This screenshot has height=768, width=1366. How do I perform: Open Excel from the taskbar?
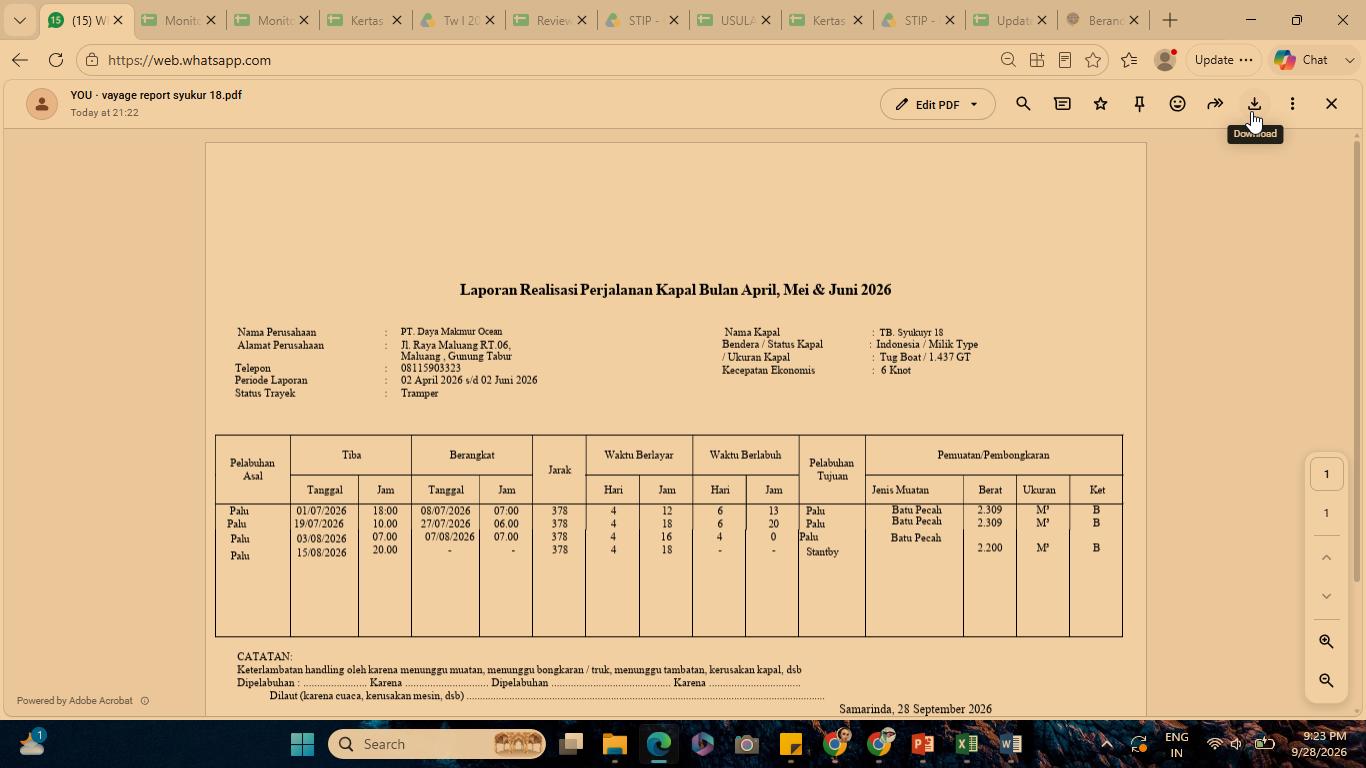(966, 744)
